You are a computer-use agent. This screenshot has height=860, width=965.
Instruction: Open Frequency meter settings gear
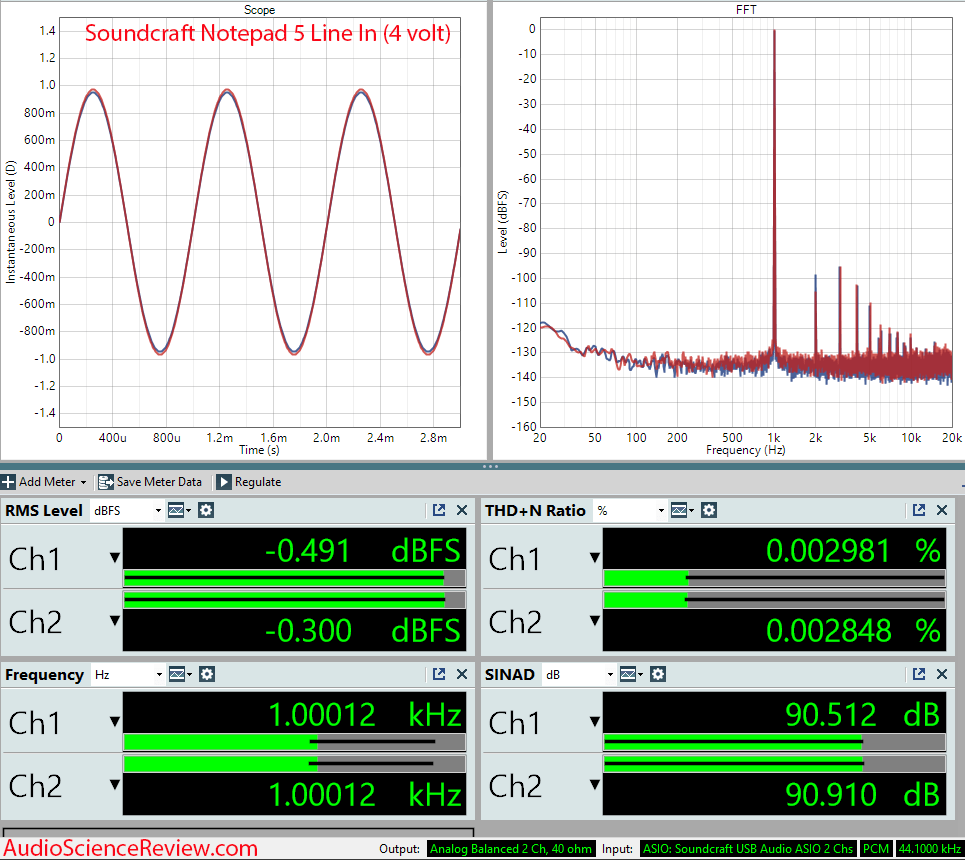click(207, 675)
